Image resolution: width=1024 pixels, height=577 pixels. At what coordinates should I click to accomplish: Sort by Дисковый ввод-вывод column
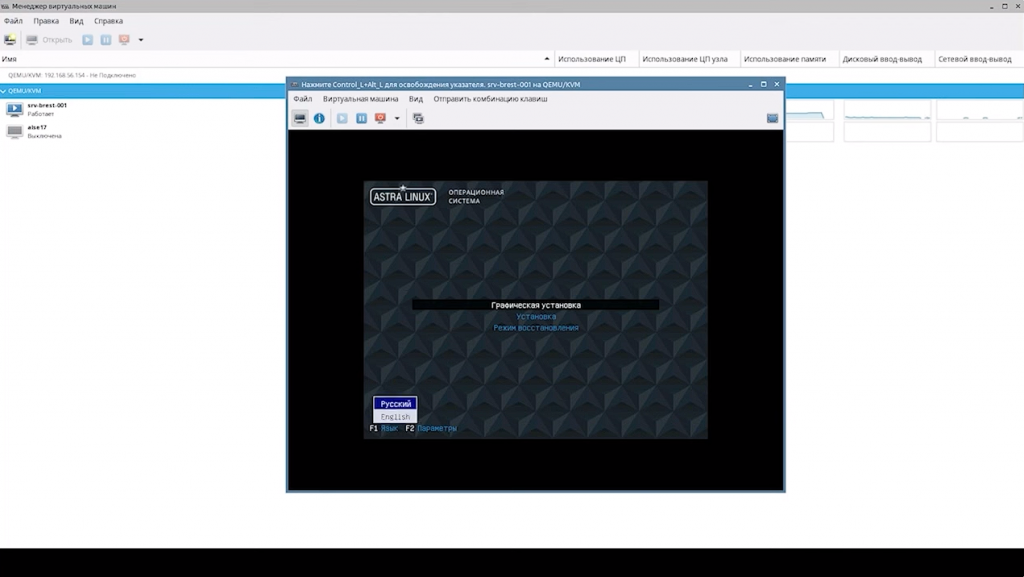(x=886, y=59)
